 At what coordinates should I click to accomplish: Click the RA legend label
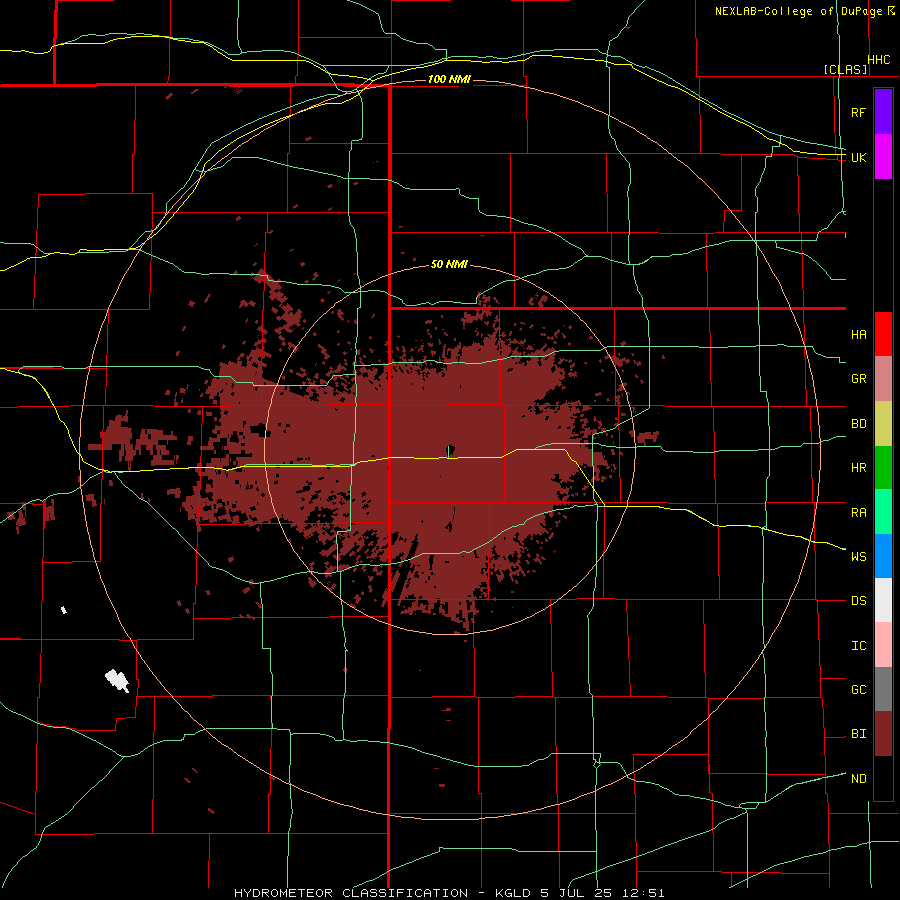point(858,513)
